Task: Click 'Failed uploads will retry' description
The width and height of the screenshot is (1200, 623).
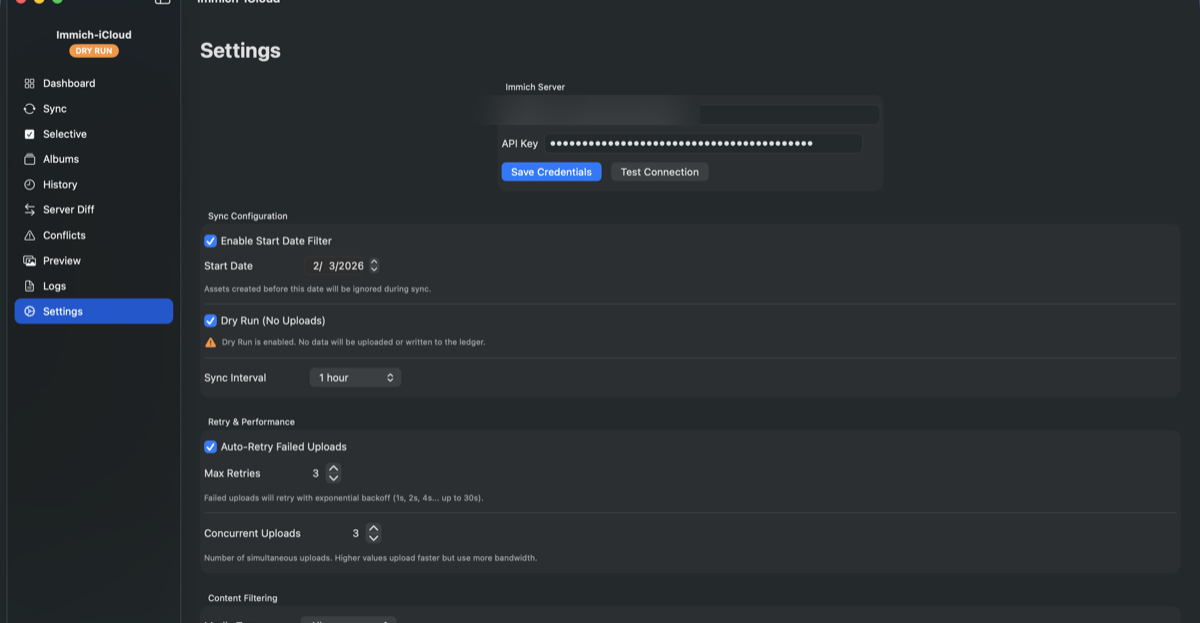Action: 344,498
